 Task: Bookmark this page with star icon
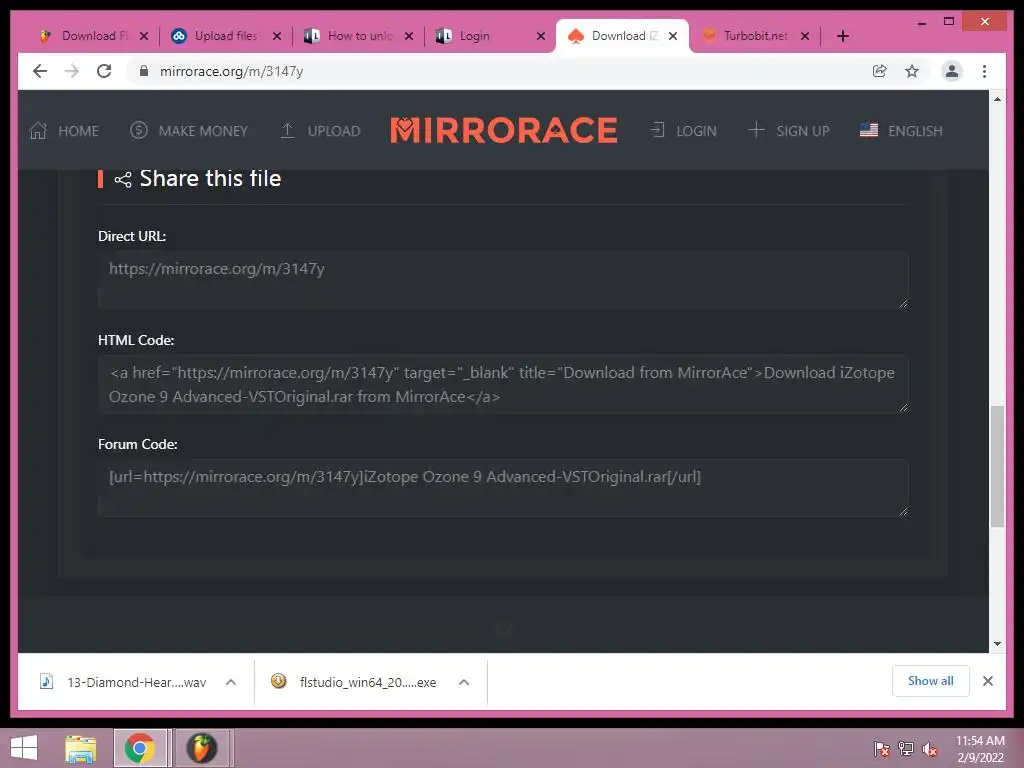click(912, 71)
